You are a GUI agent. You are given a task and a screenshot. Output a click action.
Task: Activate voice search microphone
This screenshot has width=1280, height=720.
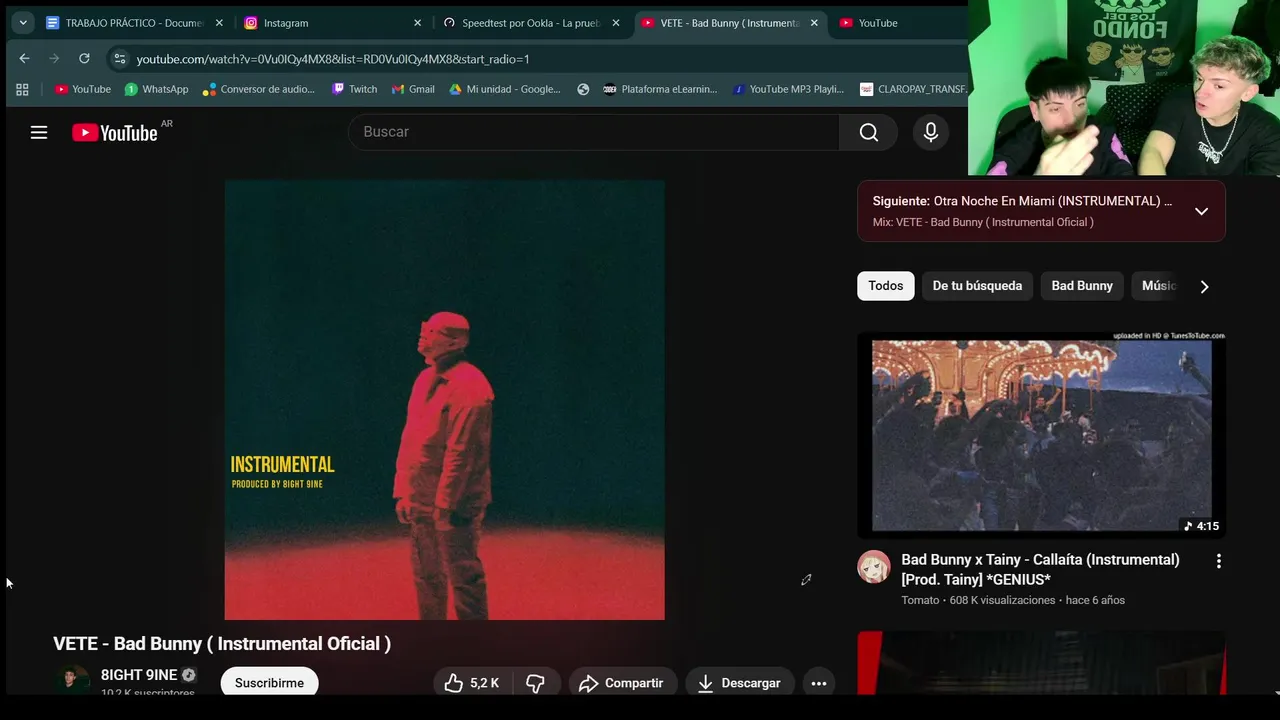931,132
